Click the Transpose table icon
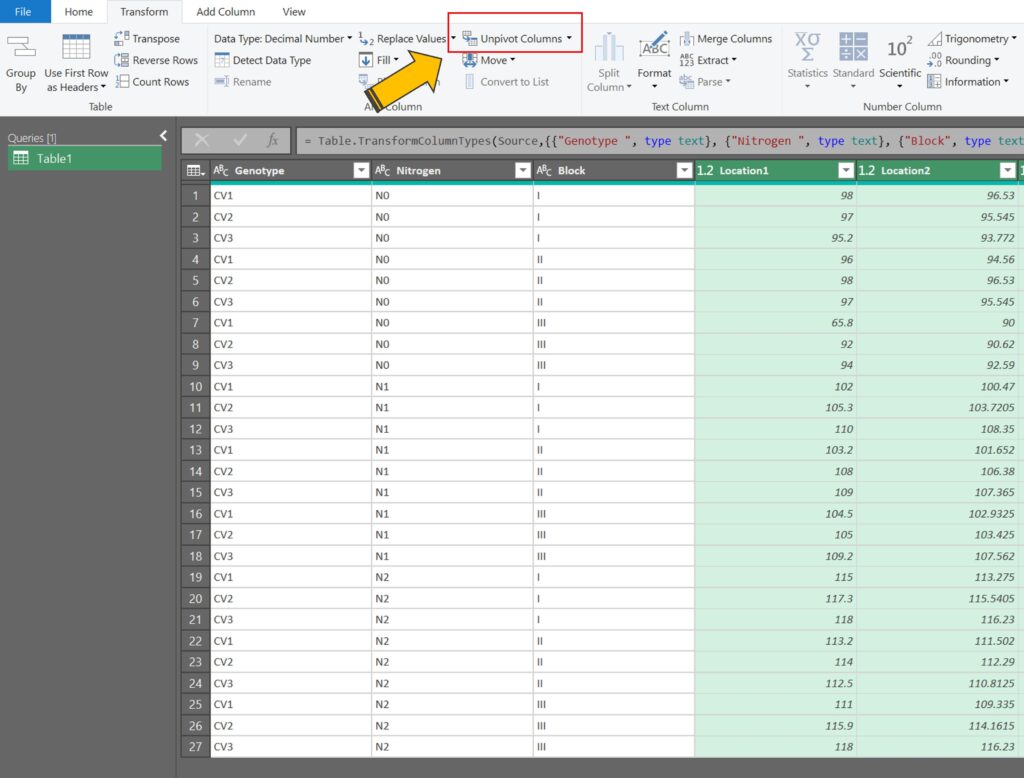Viewport: 1024px width, 778px height. click(x=122, y=38)
